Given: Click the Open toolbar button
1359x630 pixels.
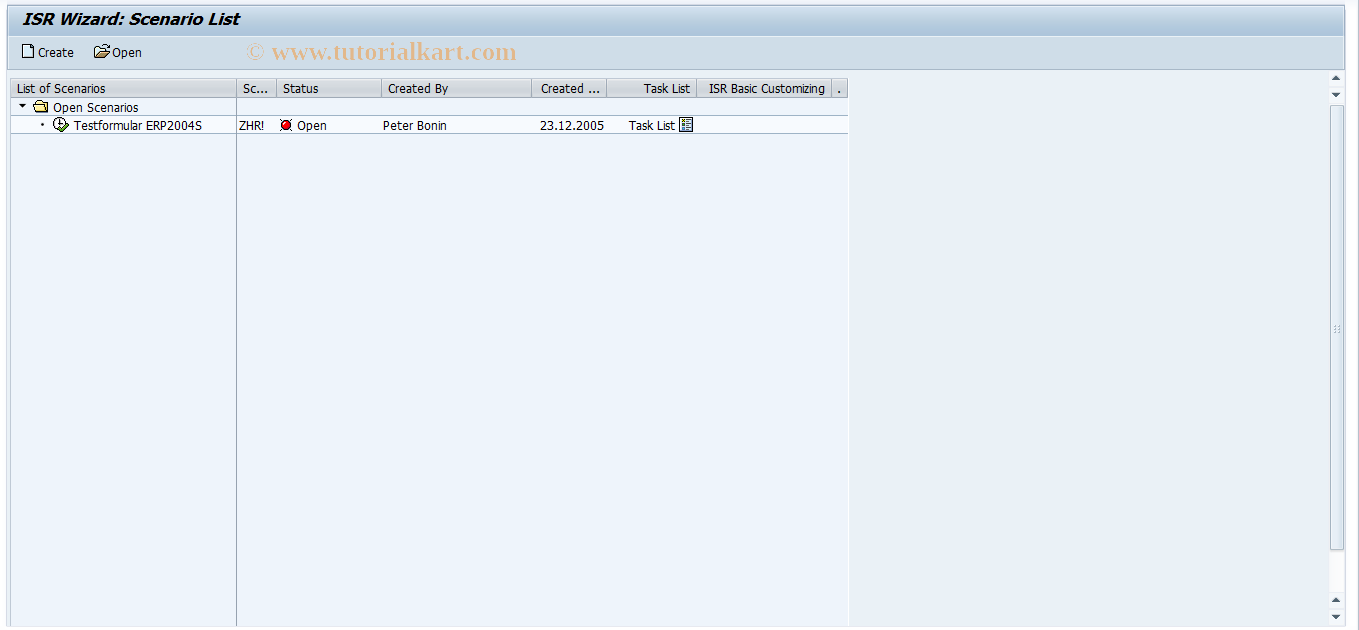Looking at the screenshot, I should (118, 52).
